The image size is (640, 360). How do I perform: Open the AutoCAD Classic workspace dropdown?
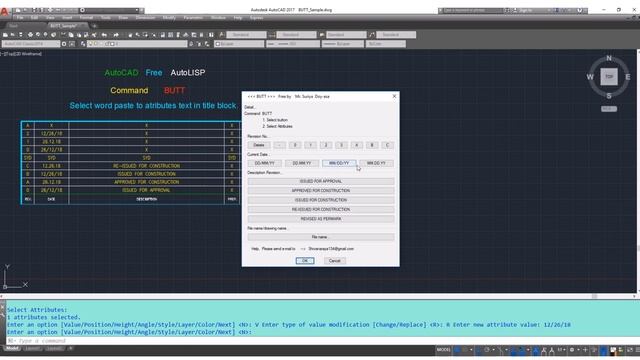31,44
